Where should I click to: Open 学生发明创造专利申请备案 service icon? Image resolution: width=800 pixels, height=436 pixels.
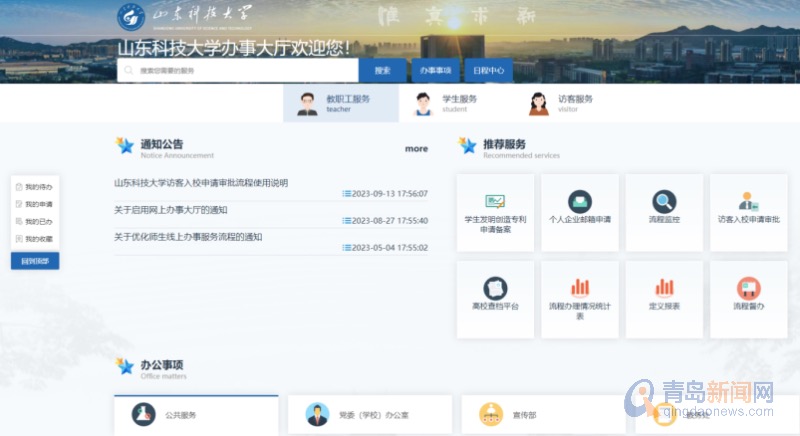[x=495, y=202]
